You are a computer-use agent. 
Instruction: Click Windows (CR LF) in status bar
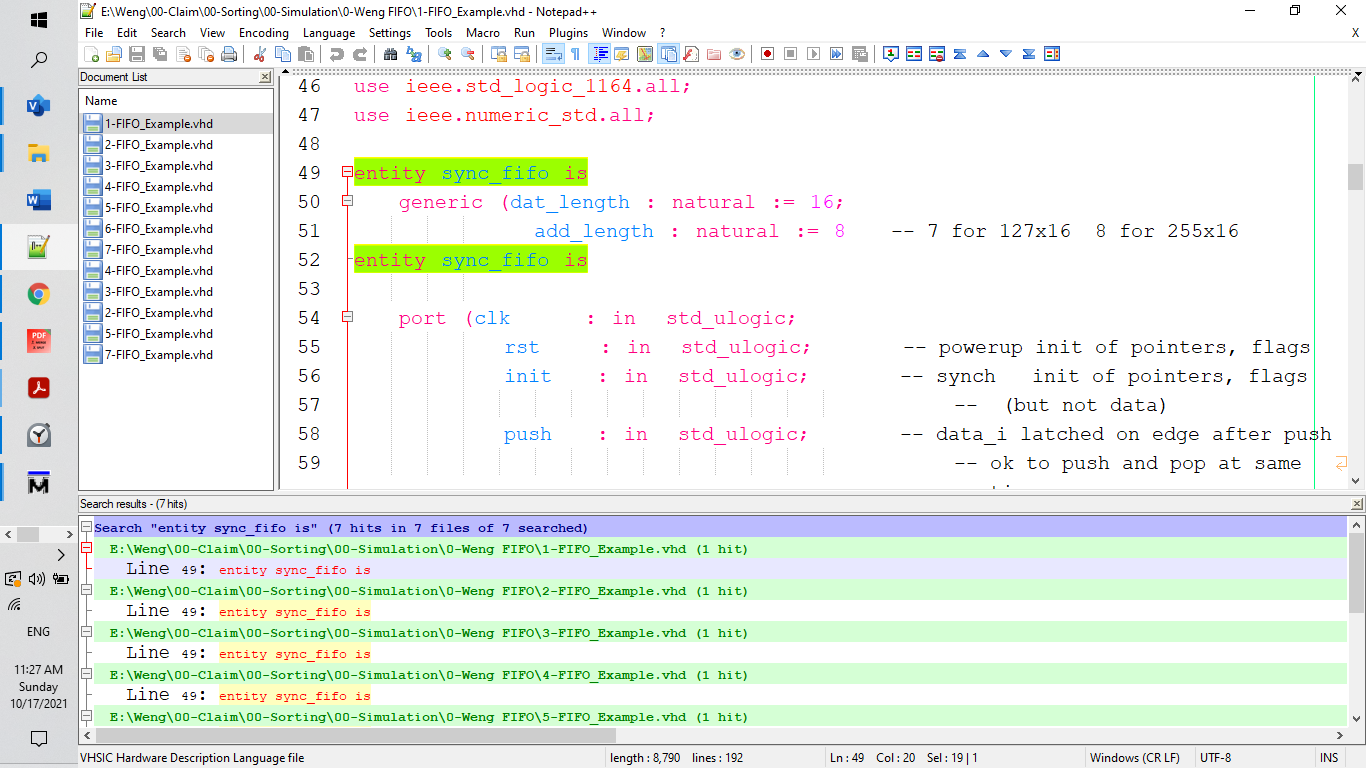[1135, 758]
